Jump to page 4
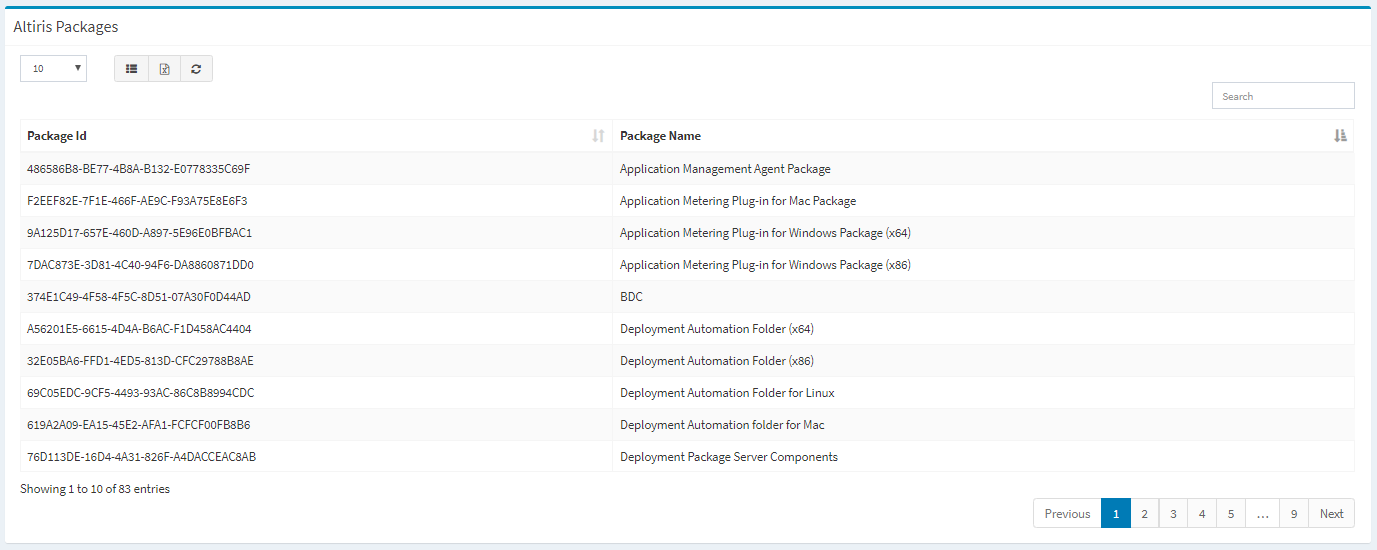 point(1202,514)
